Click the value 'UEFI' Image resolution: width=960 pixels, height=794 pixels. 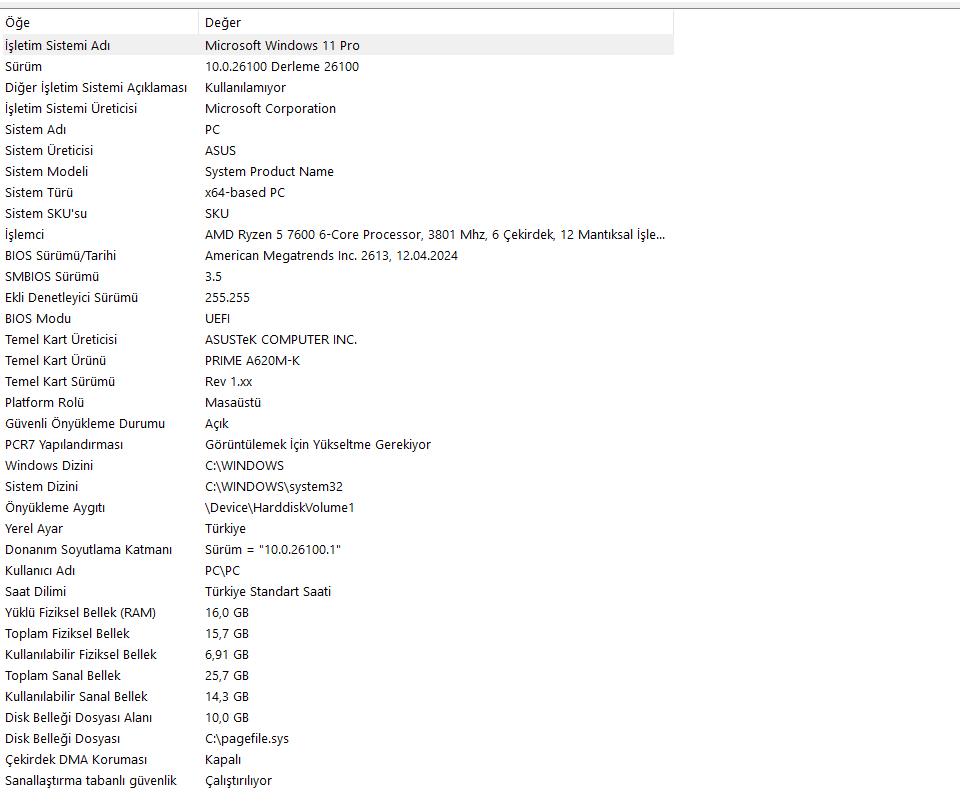[217, 318]
